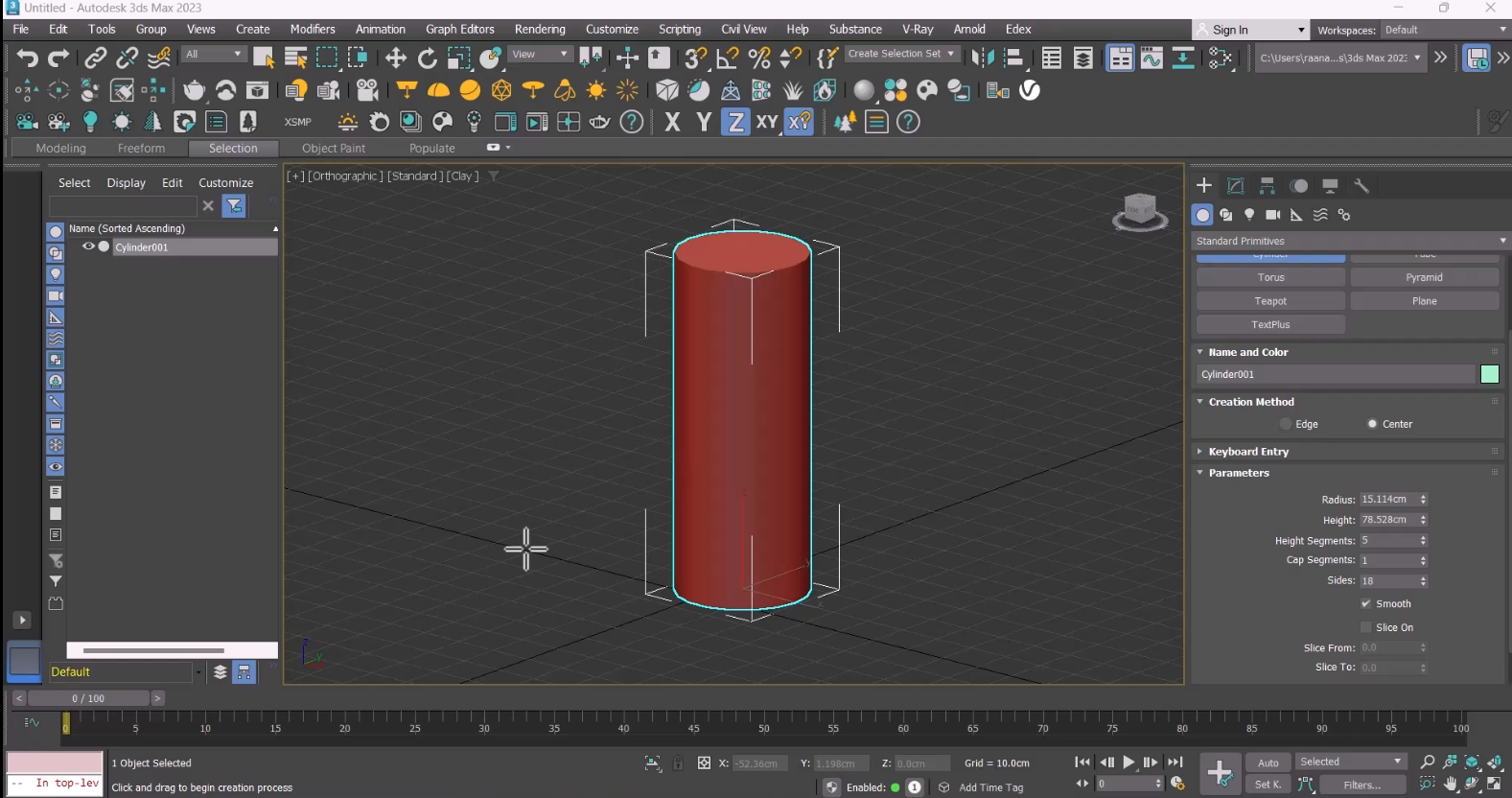The image size is (1512, 798).
Task: Hide Cylinder001 using eye icon
Action: point(88,246)
